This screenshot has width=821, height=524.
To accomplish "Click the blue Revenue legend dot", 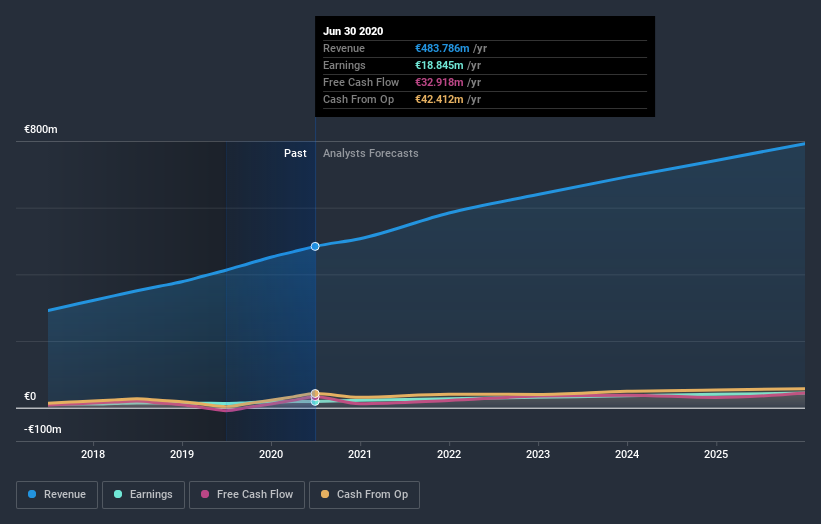I will [x=32, y=494].
